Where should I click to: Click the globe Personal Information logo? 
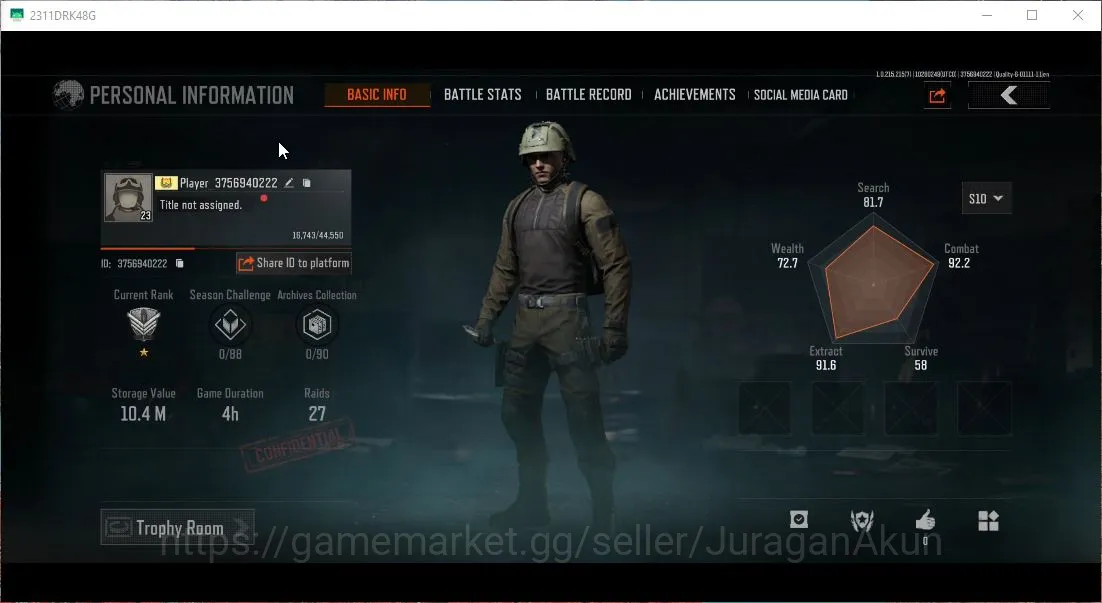click(x=68, y=95)
